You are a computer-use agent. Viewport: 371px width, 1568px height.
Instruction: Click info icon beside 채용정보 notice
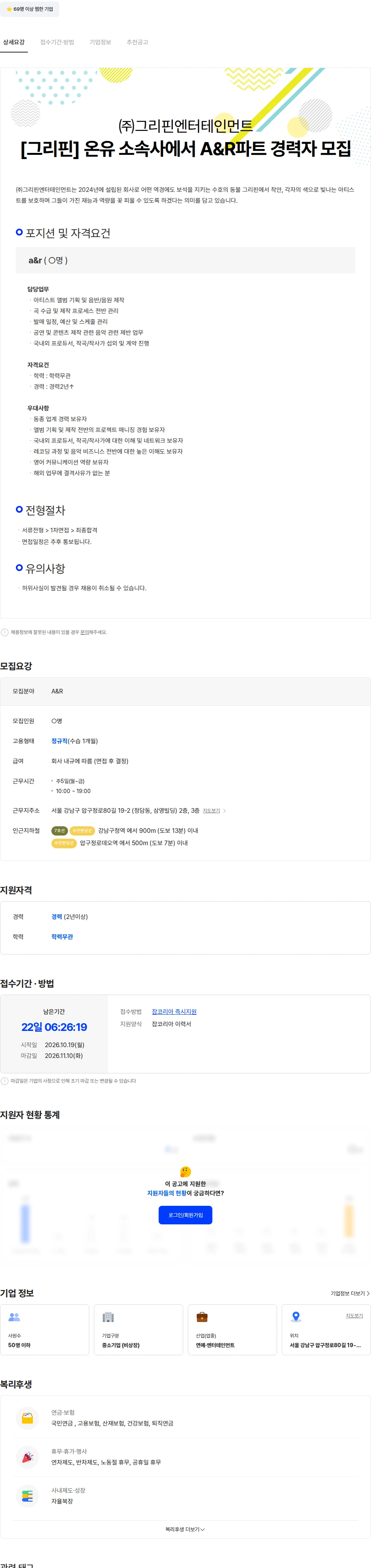point(5,632)
